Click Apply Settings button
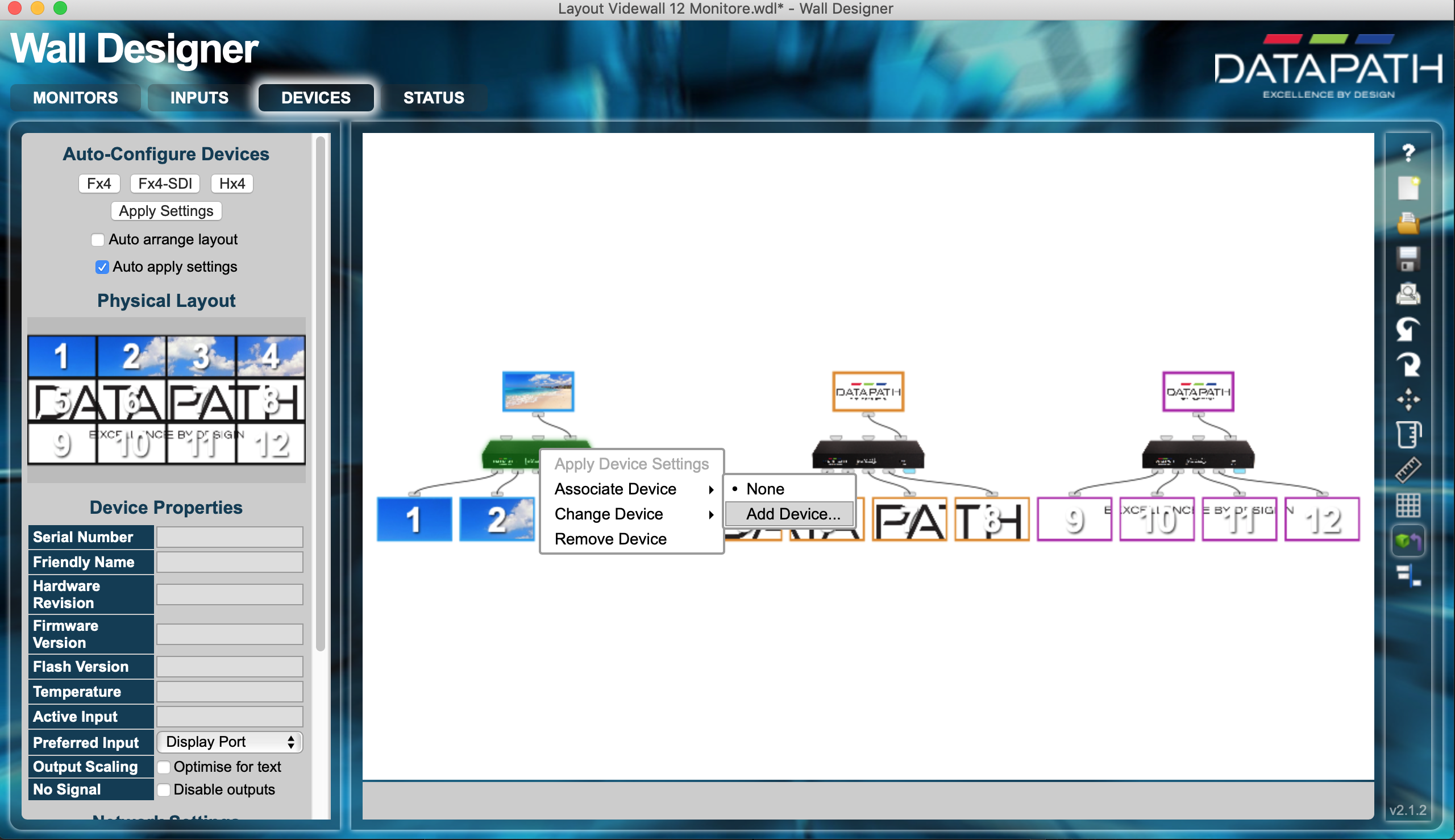 pos(166,211)
